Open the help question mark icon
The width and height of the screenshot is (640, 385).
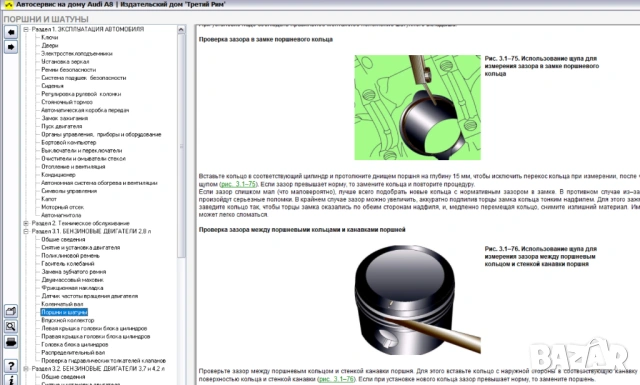tap(11, 365)
